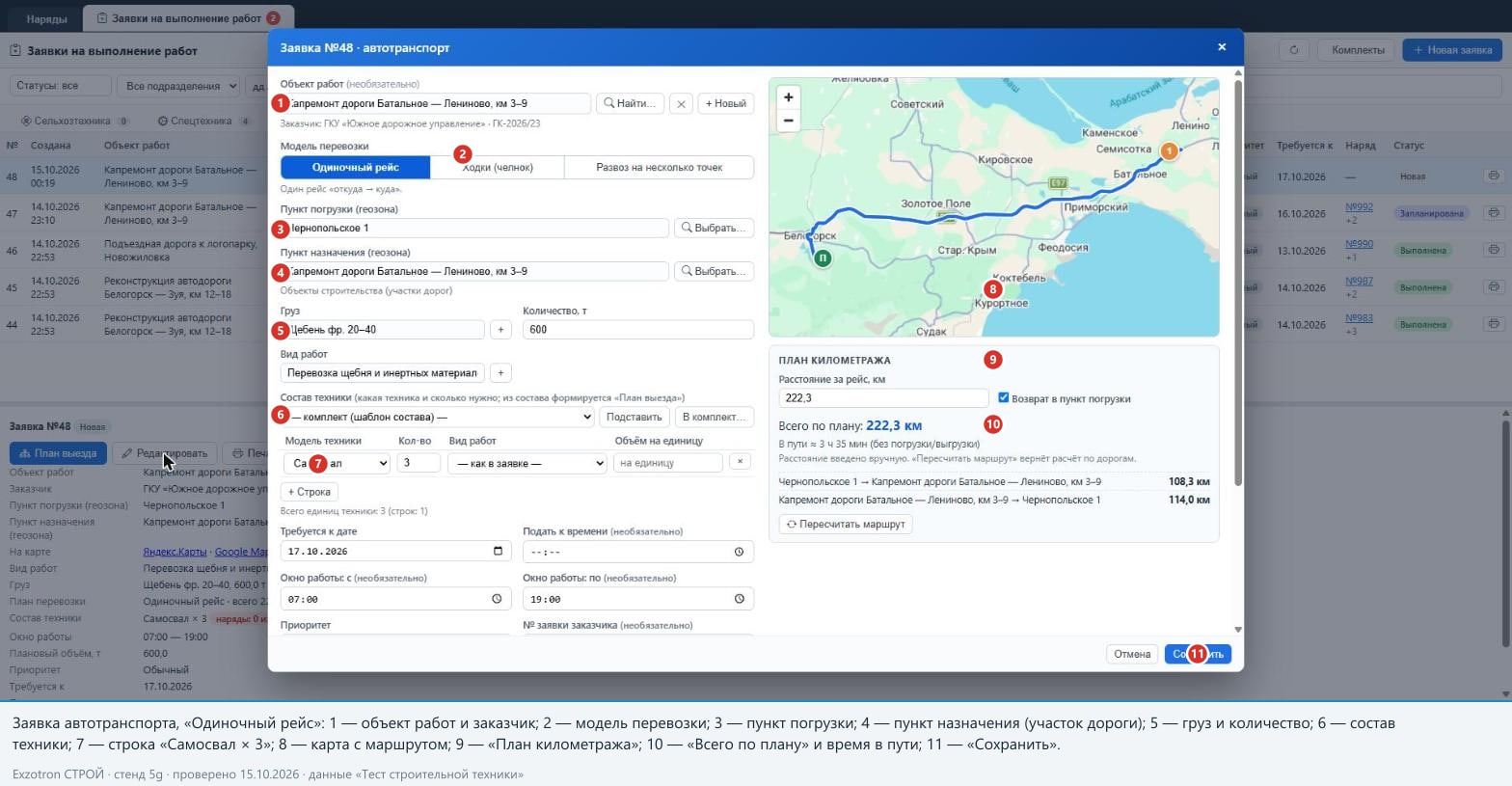Click green П loading marker on map
Image resolution: width=1512 pixels, height=786 pixels.
pos(823,258)
